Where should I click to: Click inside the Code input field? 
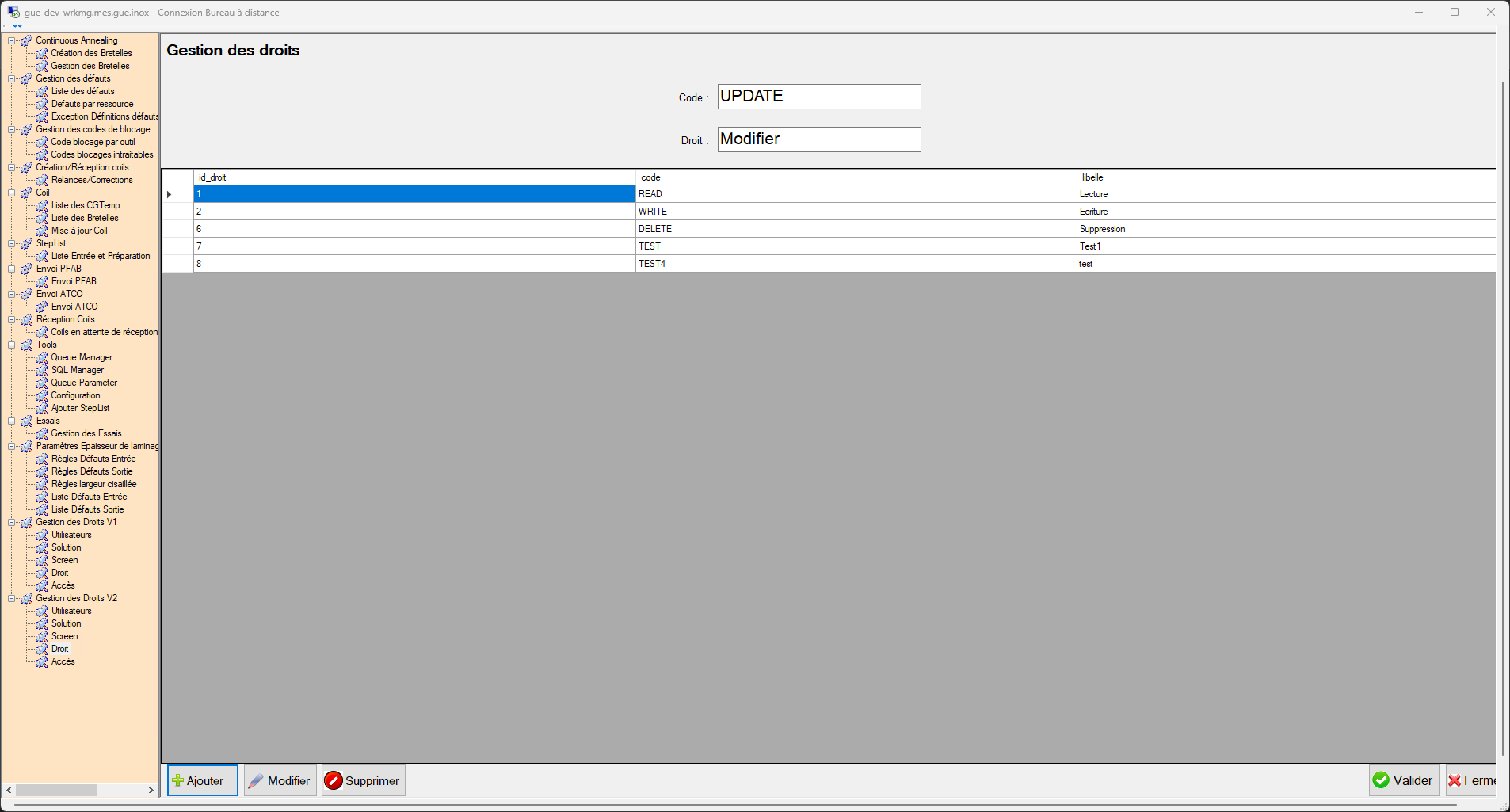(818, 97)
